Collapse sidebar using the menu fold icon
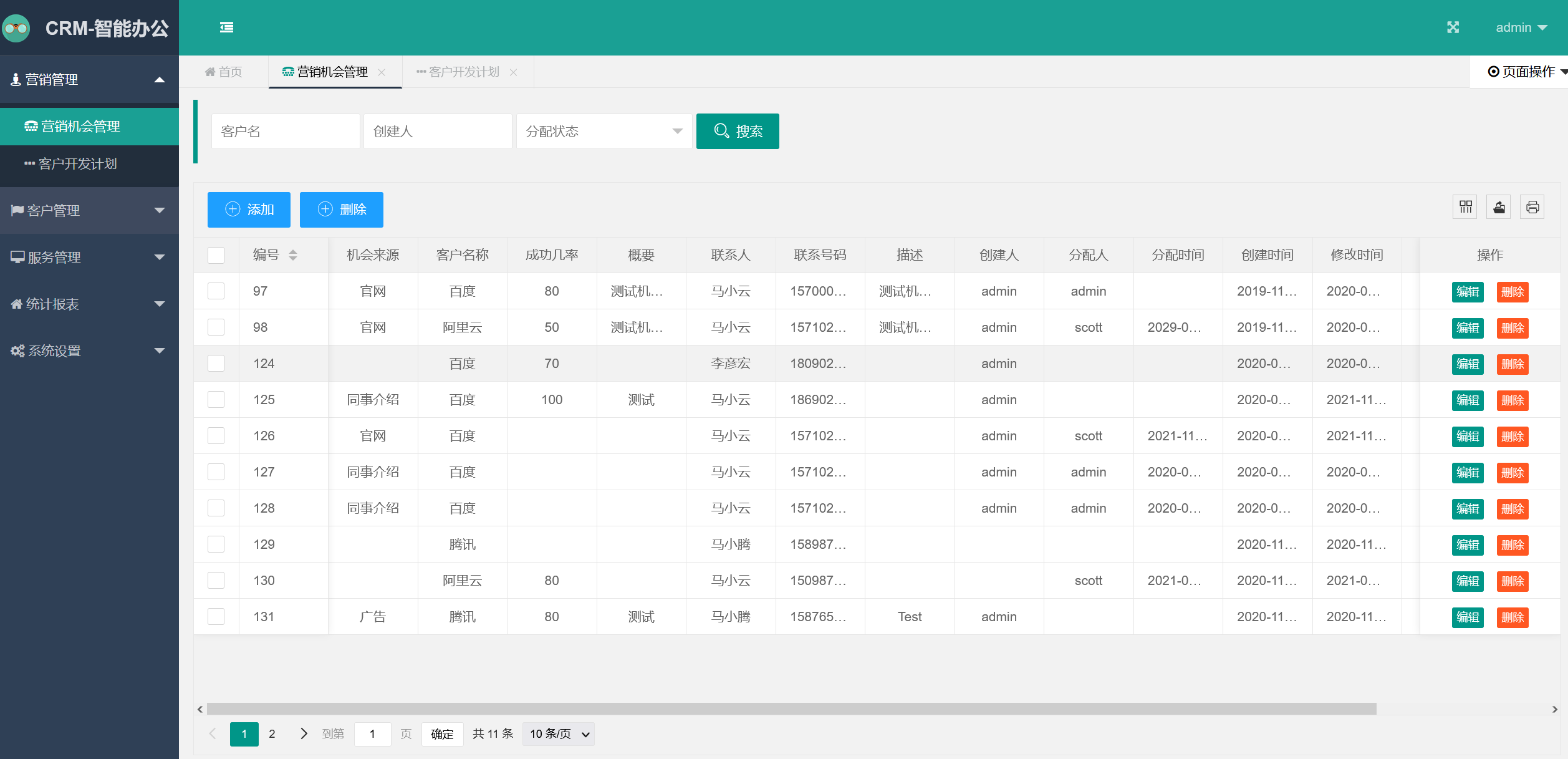 point(226,27)
